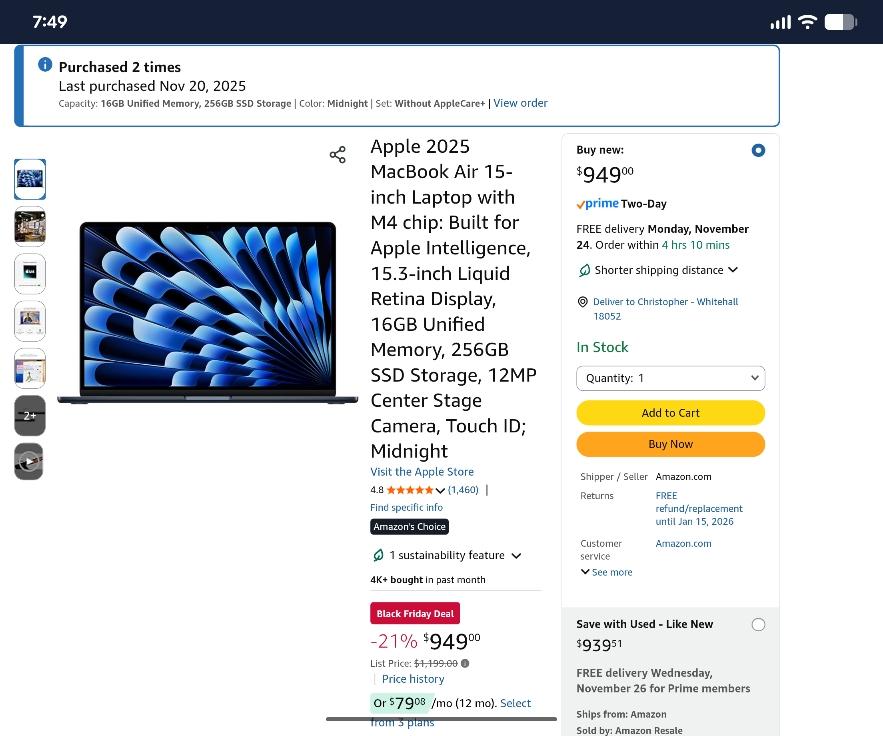Select the Save with Used radio button

tap(758, 624)
